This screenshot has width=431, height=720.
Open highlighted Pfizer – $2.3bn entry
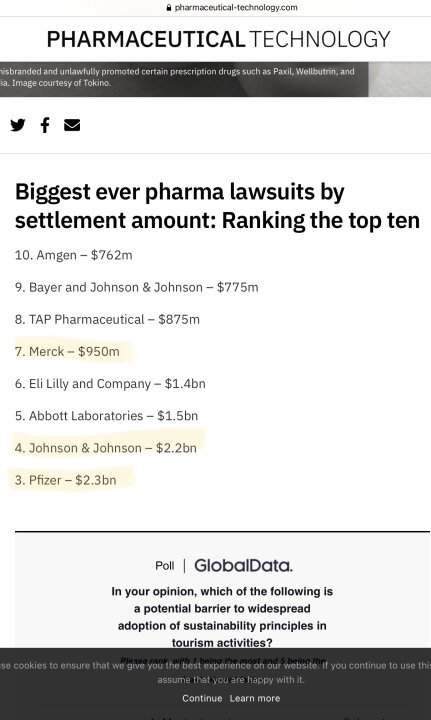(x=65, y=480)
